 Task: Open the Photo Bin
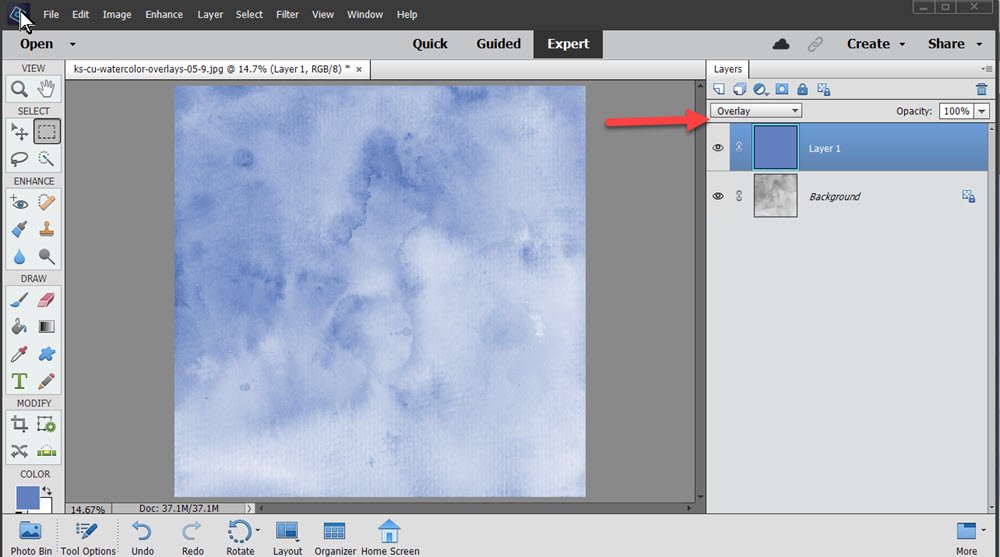31,538
